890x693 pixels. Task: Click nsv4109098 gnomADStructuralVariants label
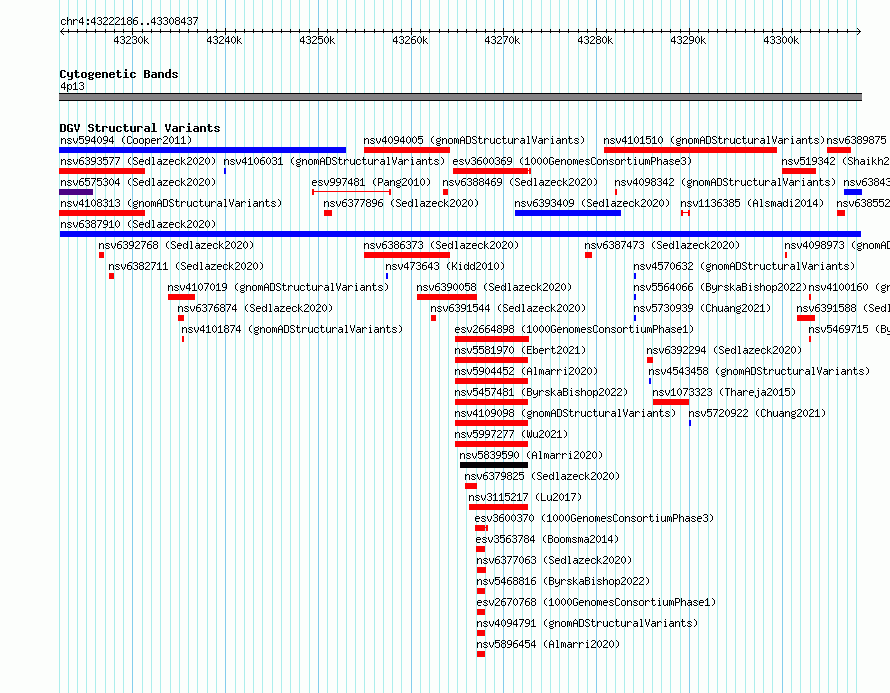[x=565, y=413]
